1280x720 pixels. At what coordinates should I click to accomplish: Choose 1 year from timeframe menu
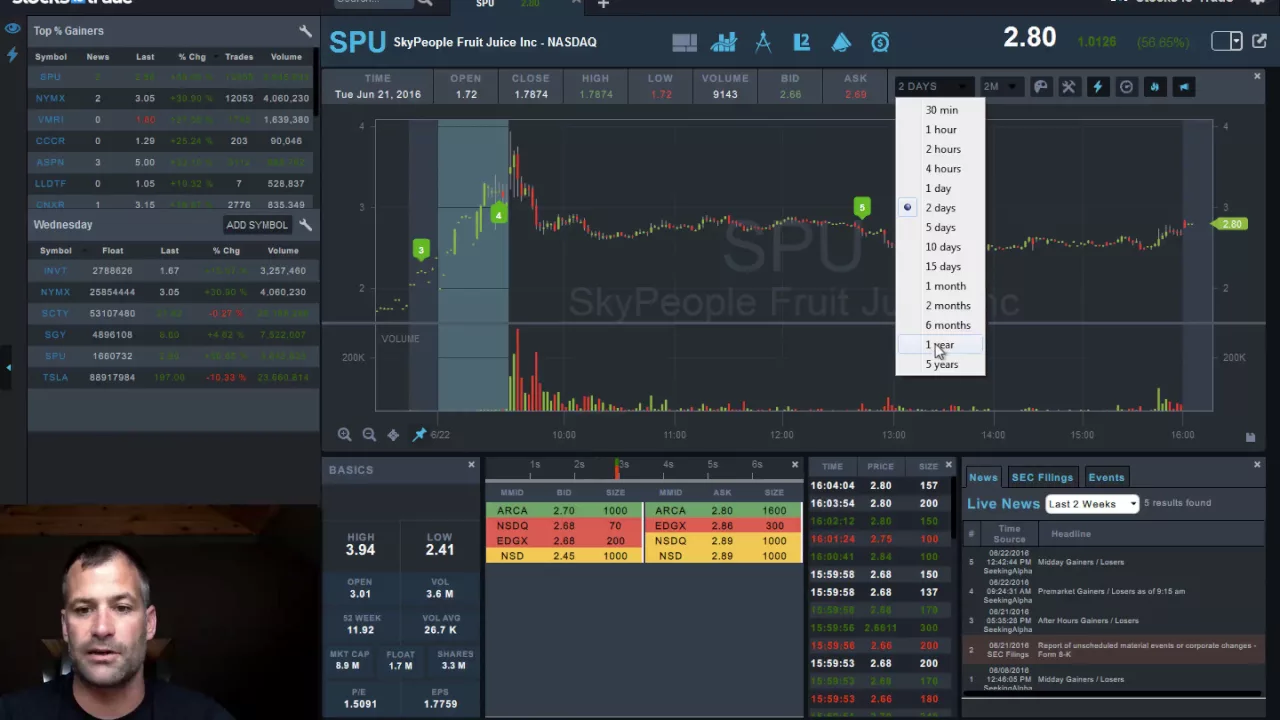click(x=940, y=345)
